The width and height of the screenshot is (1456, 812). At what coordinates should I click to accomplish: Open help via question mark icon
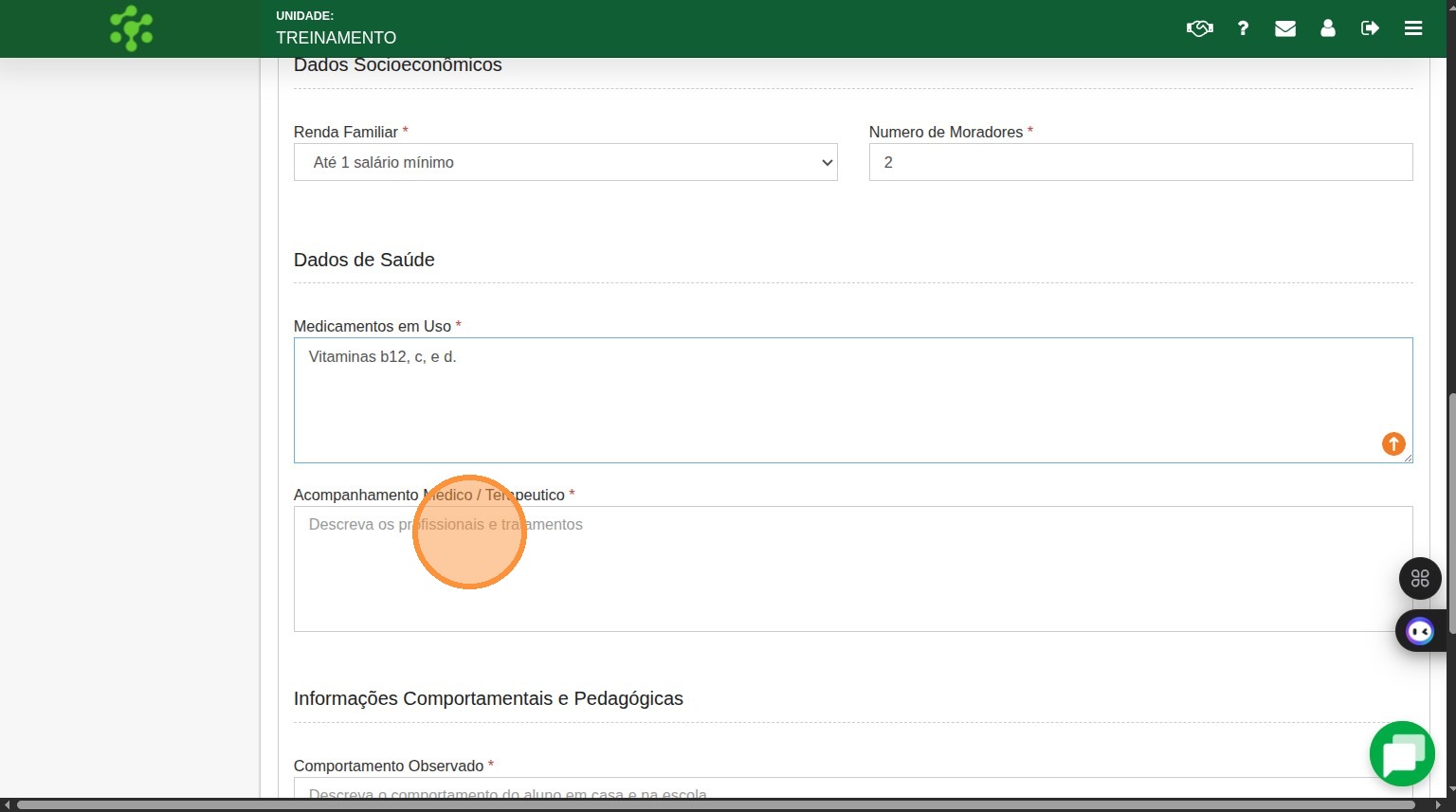[x=1243, y=28]
